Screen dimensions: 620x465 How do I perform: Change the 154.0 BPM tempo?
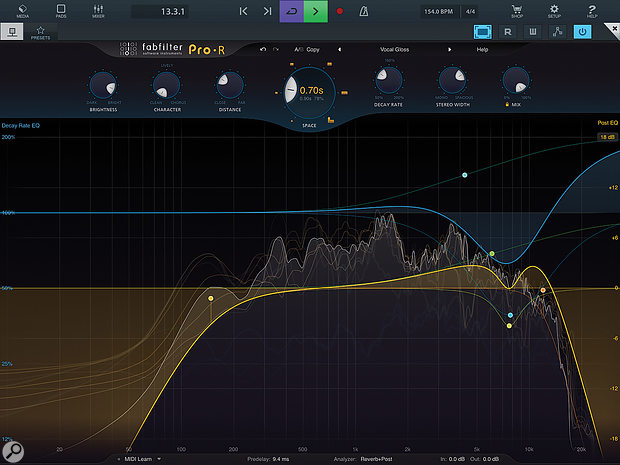tap(439, 11)
